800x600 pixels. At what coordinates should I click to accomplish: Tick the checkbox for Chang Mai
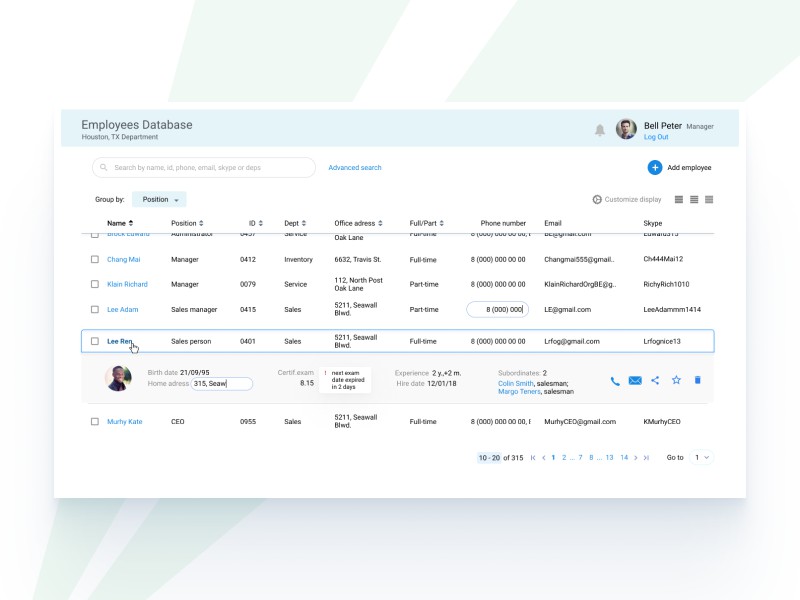[94, 259]
